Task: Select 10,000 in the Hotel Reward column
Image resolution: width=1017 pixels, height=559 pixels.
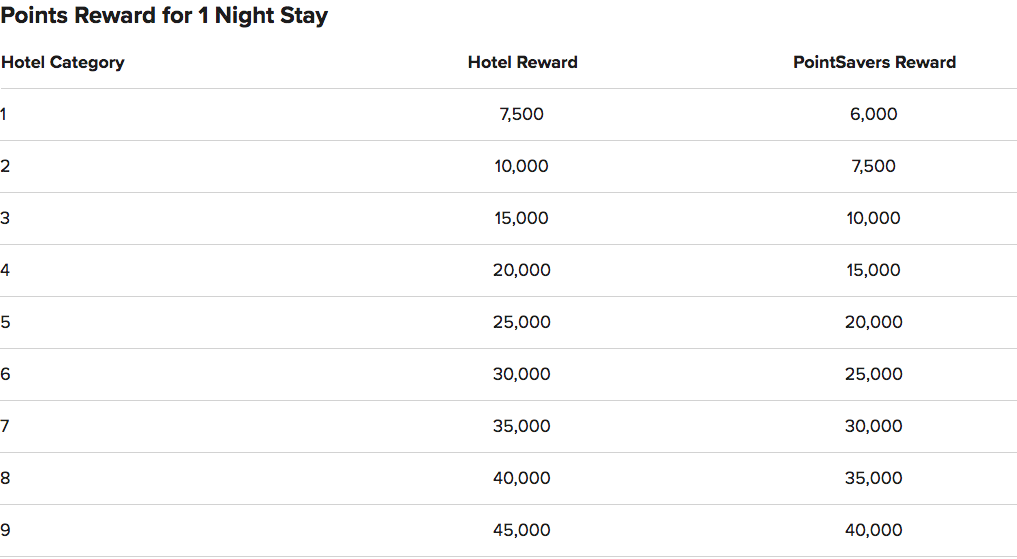Action: 521,167
